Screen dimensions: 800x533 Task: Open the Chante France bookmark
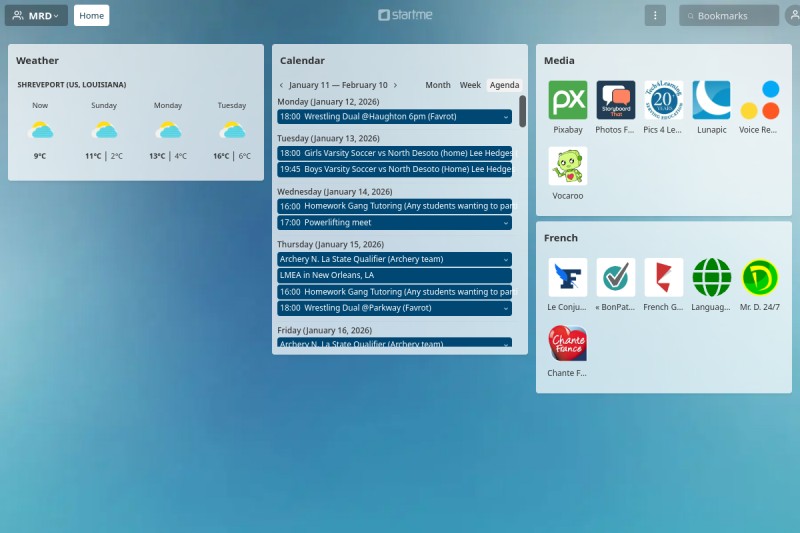click(x=568, y=343)
